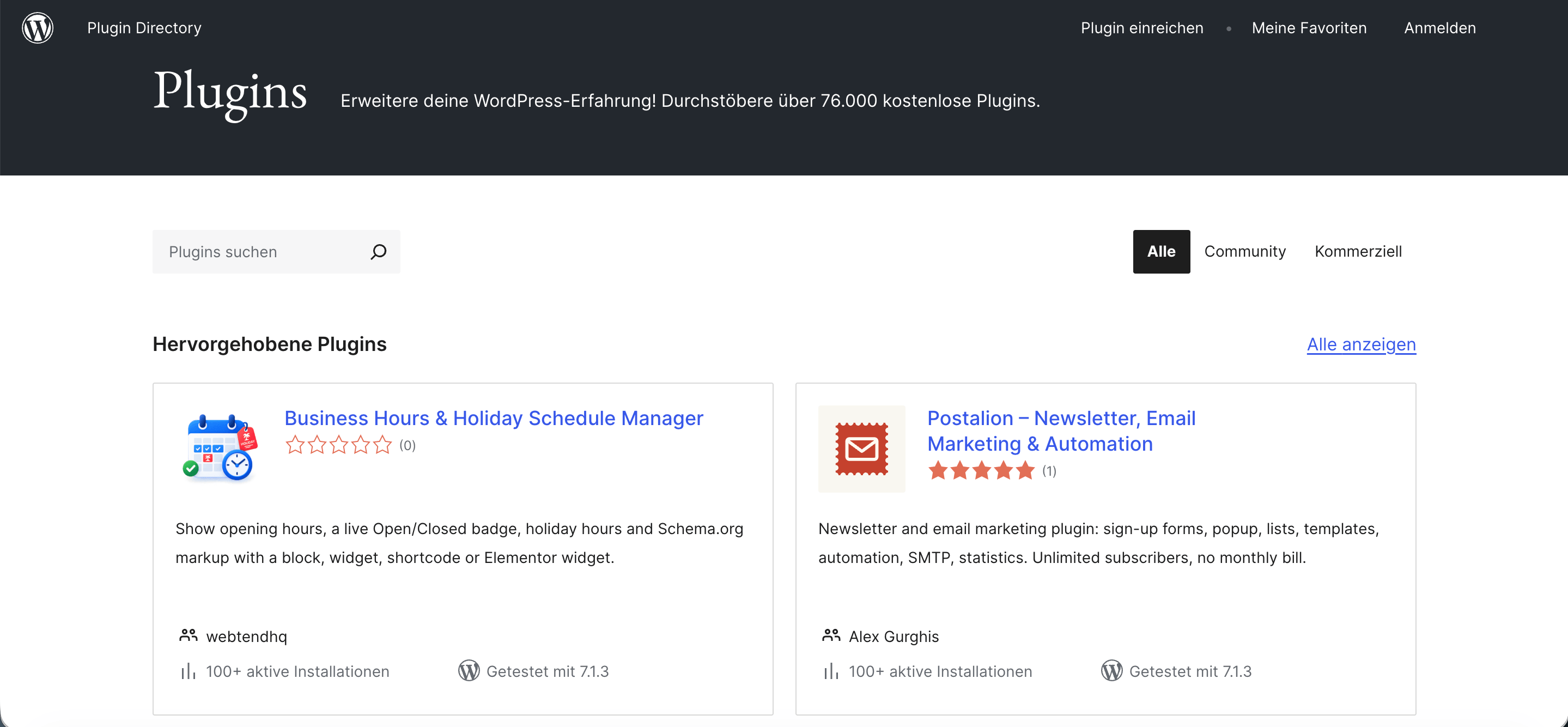The height and width of the screenshot is (727, 1568).
Task: Click the Business Hours plugin description text
Action: (x=460, y=543)
